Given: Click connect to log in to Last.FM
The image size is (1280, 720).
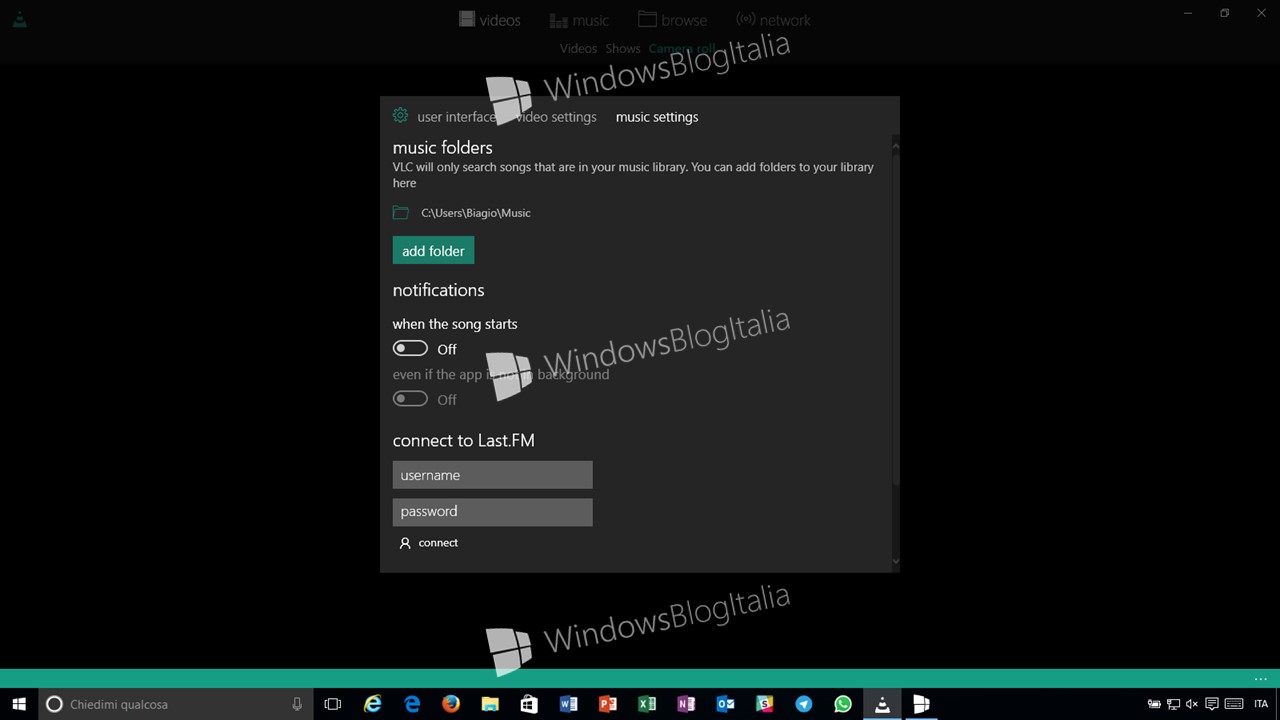Looking at the screenshot, I should (x=438, y=543).
